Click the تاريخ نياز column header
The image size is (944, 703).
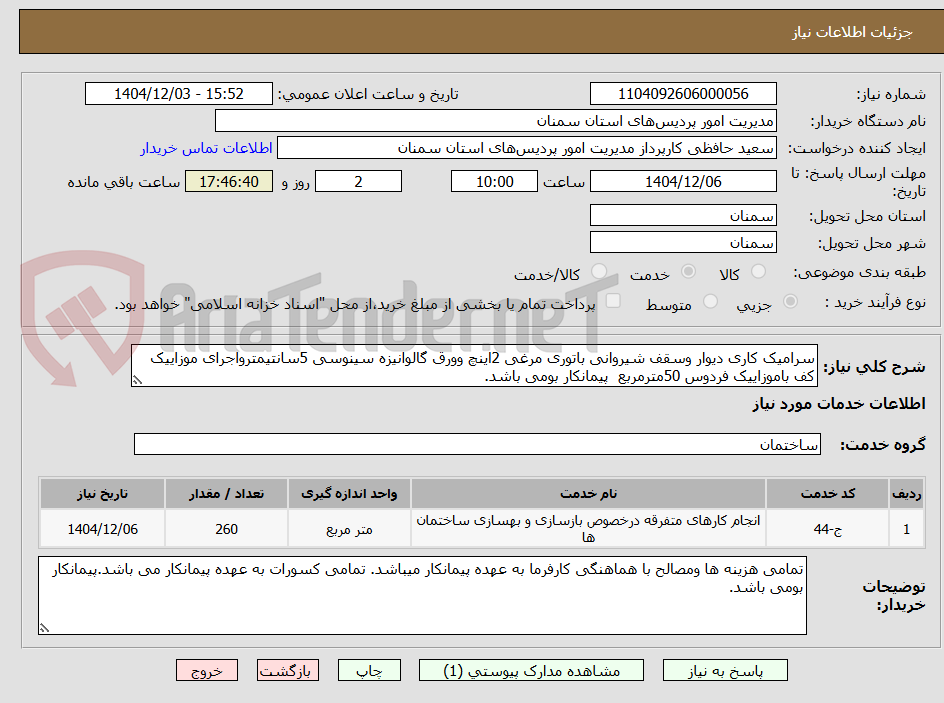102,494
